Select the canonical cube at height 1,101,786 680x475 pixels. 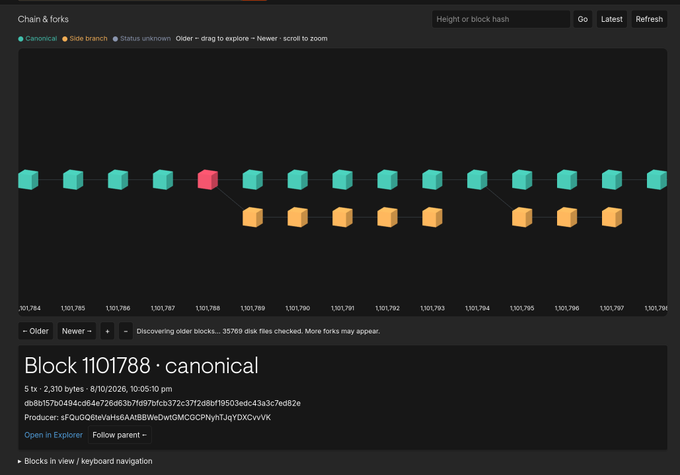(x=118, y=180)
